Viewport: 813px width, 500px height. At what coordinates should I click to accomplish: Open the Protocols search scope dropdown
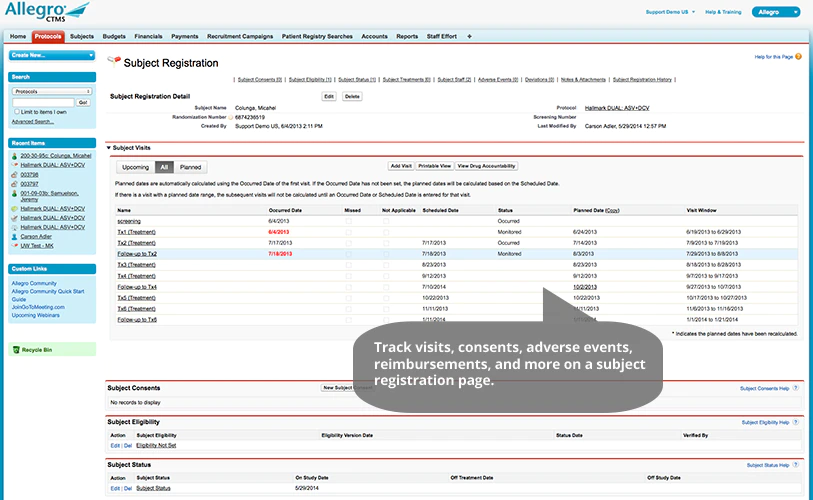coord(52,91)
